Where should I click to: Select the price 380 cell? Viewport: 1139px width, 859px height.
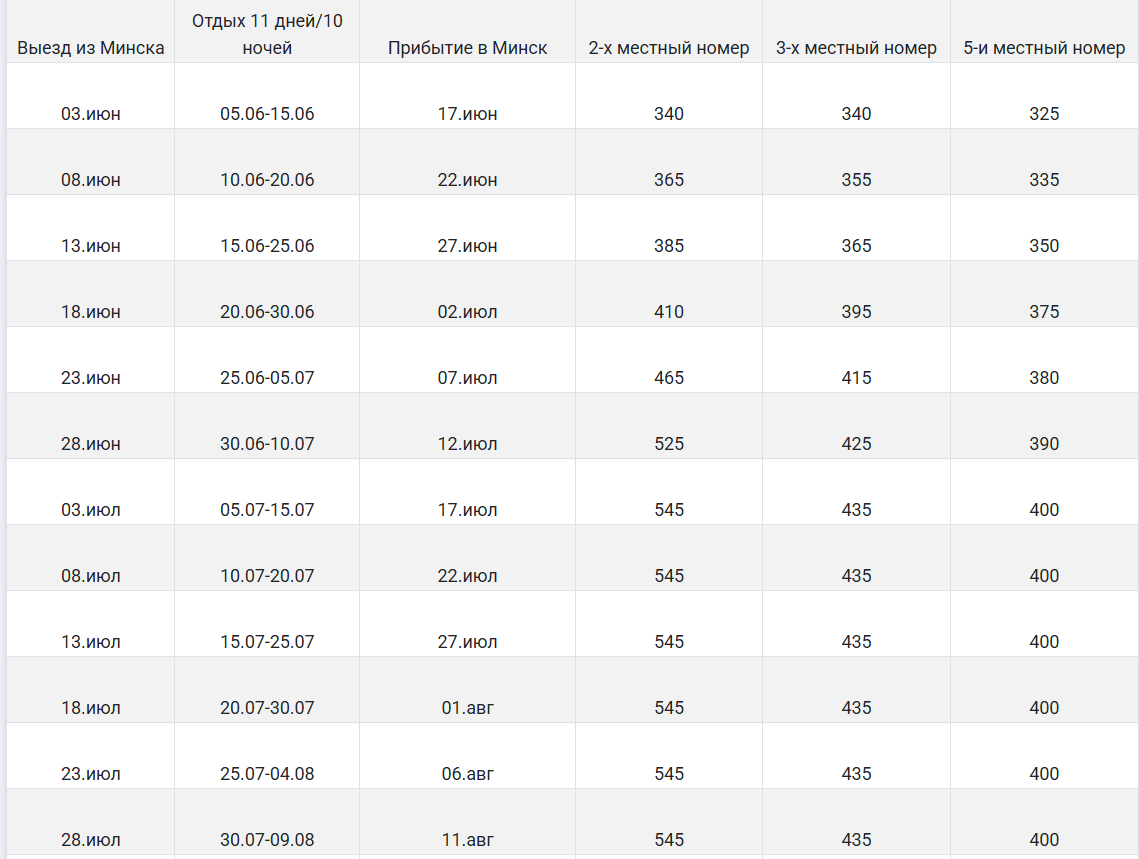(1044, 378)
